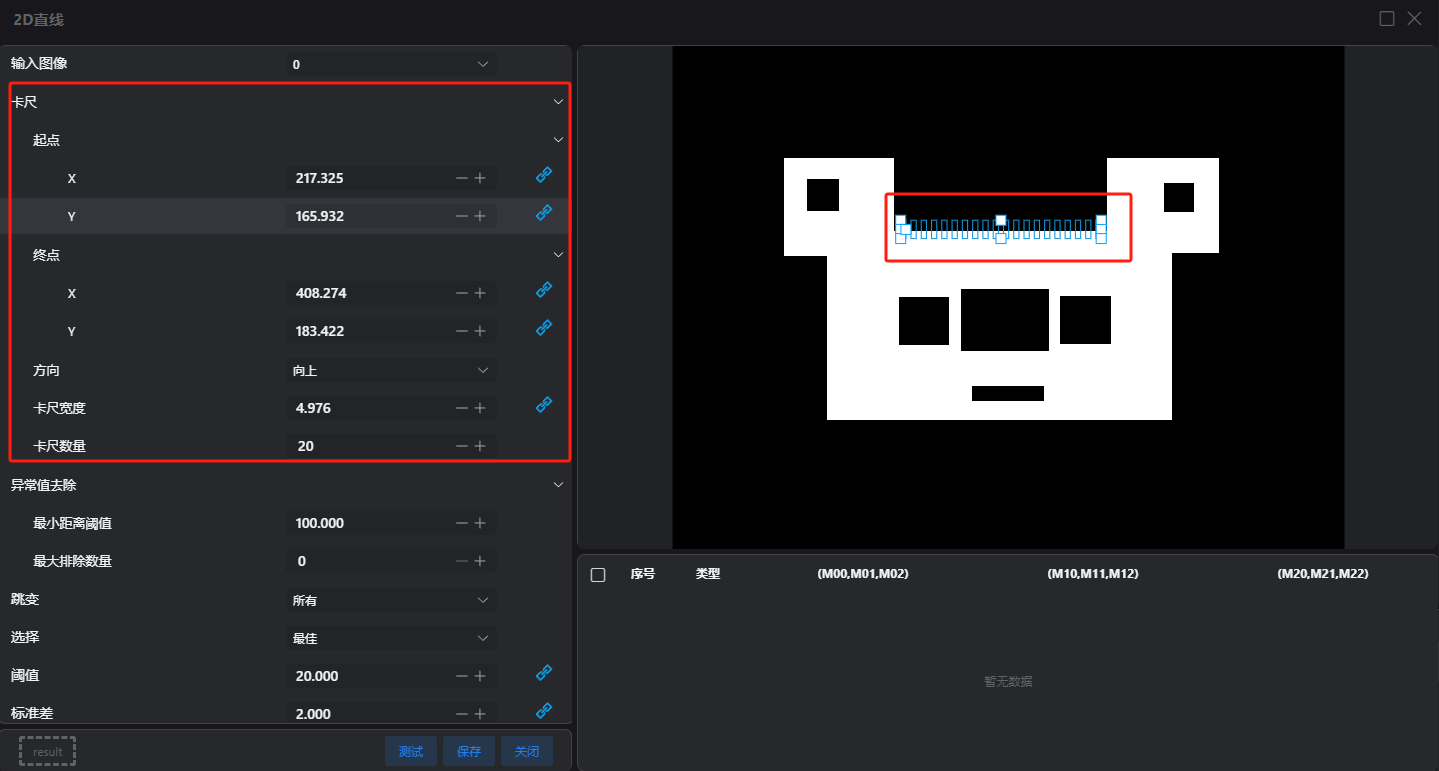This screenshot has width=1439, height=771.
Task: Click link icon beside 终点 X value
Action: [x=544, y=290]
